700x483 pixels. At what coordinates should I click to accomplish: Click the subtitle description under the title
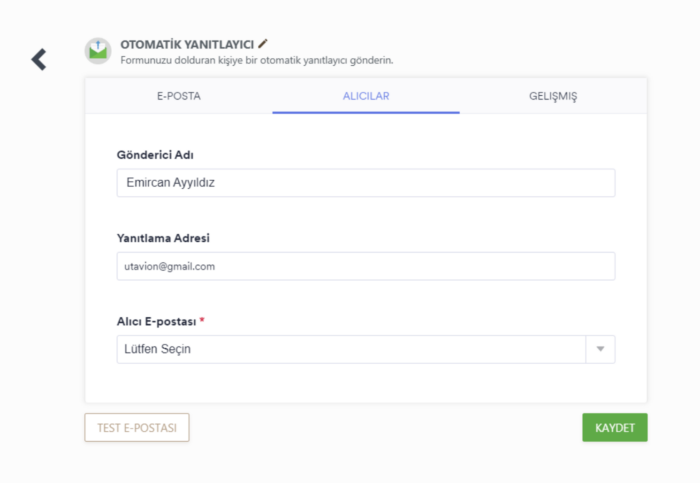pos(256,60)
